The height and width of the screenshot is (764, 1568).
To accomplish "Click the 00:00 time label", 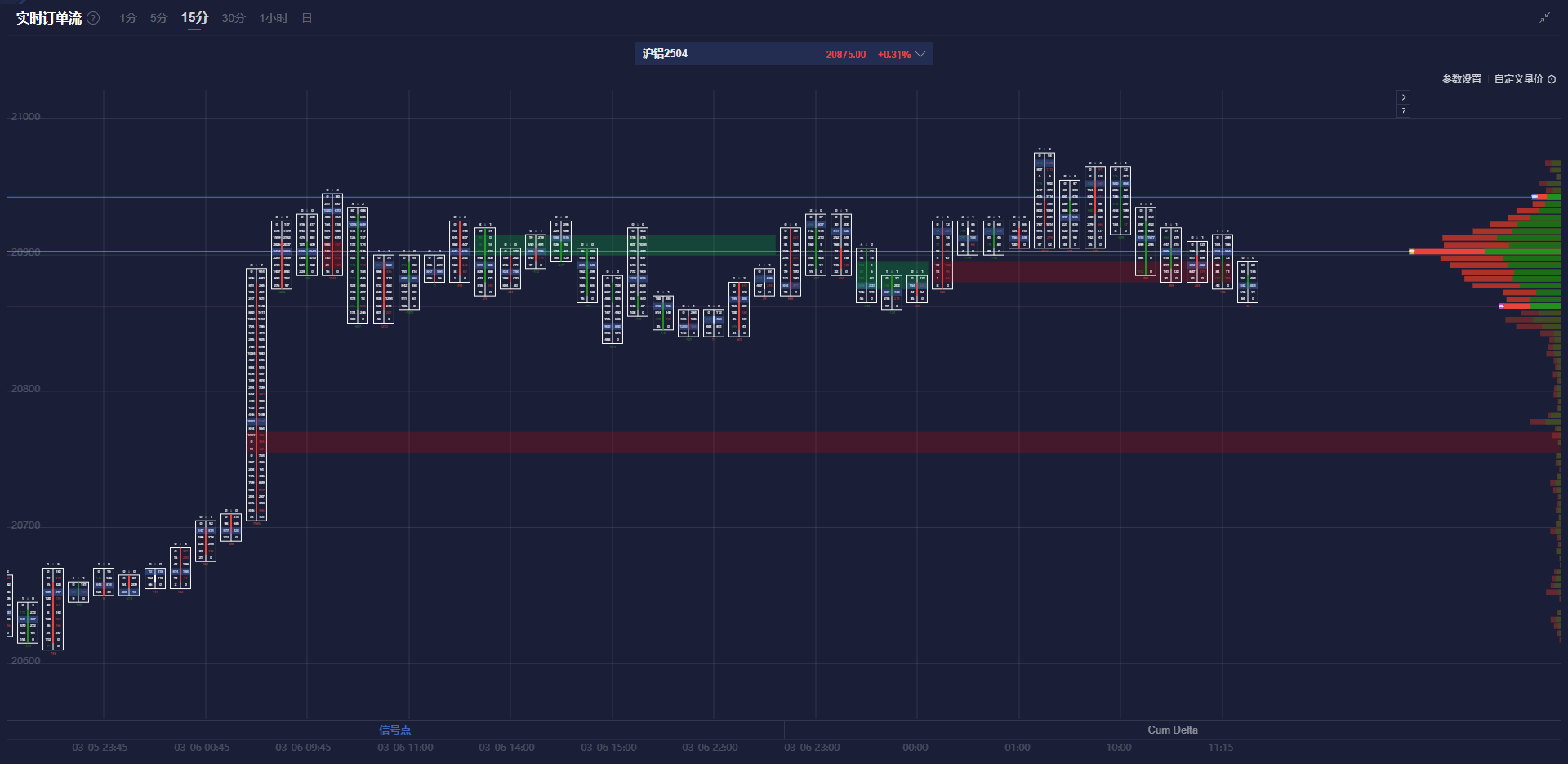I will click(915, 748).
